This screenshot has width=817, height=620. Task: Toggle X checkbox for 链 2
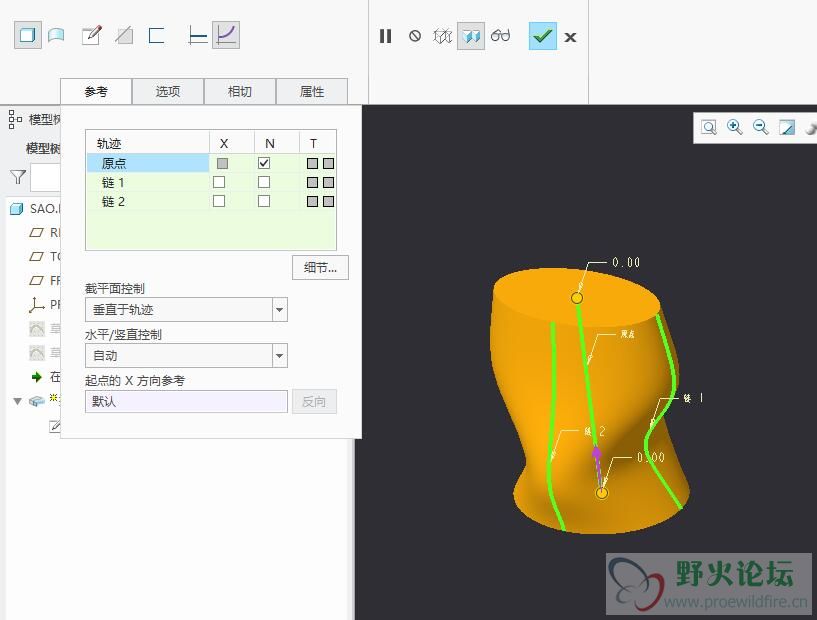tap(219, 201)
